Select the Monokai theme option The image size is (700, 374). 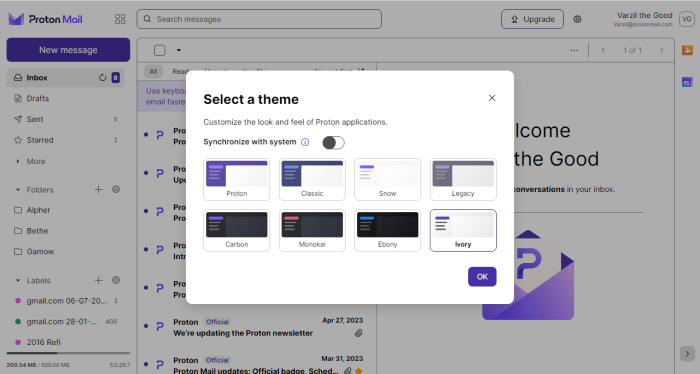point(312,230)
